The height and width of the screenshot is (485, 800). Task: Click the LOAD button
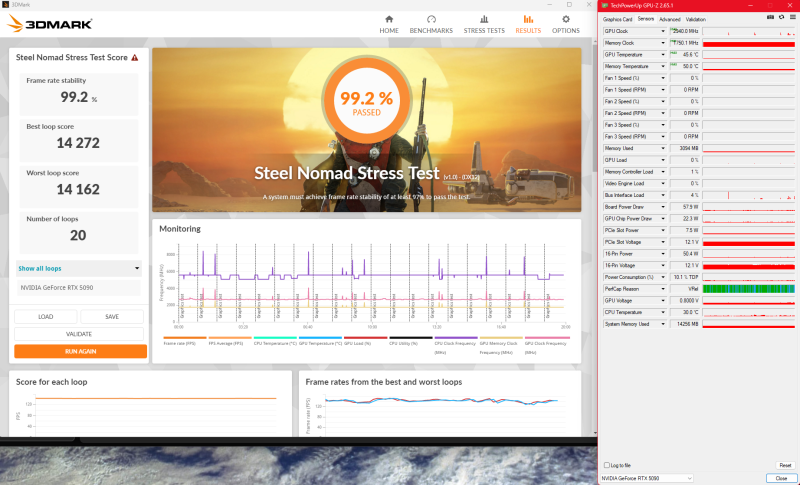46,317
